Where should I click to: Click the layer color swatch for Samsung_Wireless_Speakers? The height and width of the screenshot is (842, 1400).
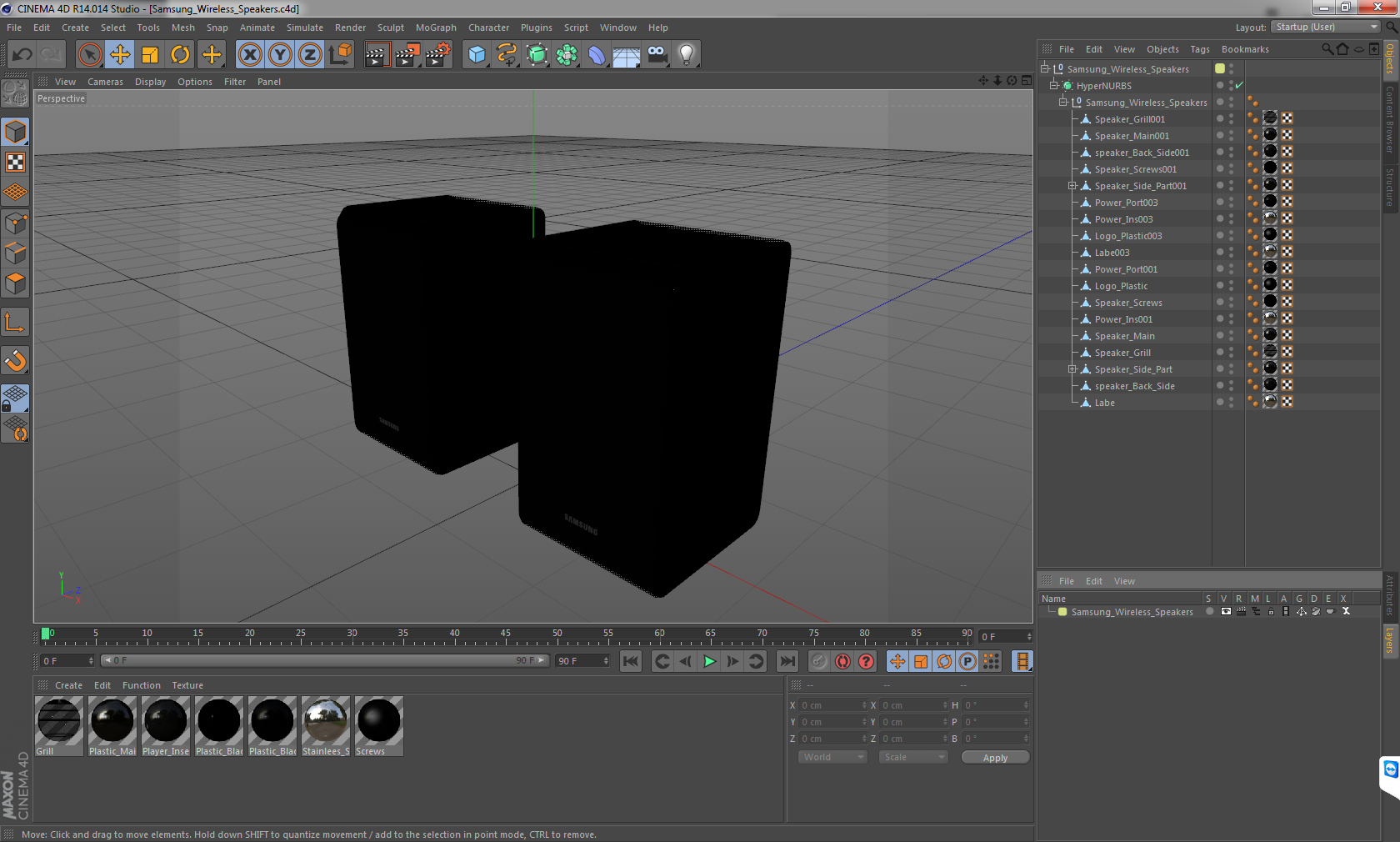click(x=1062, y=611)
